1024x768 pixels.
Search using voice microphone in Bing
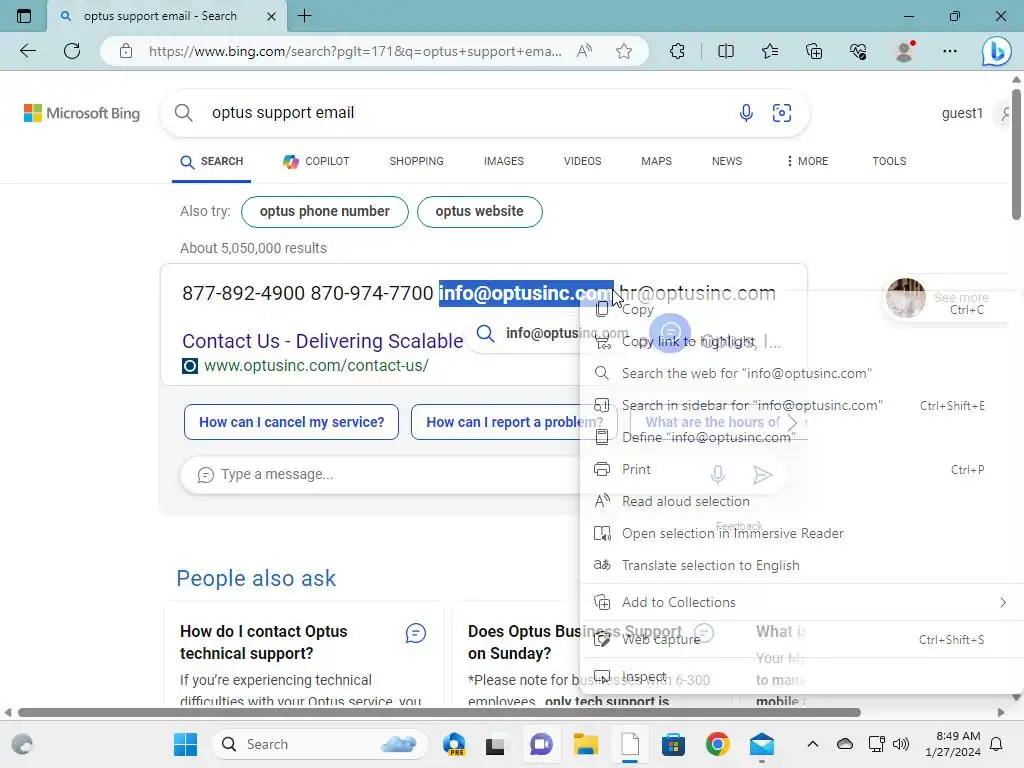(x=746, y=113)
